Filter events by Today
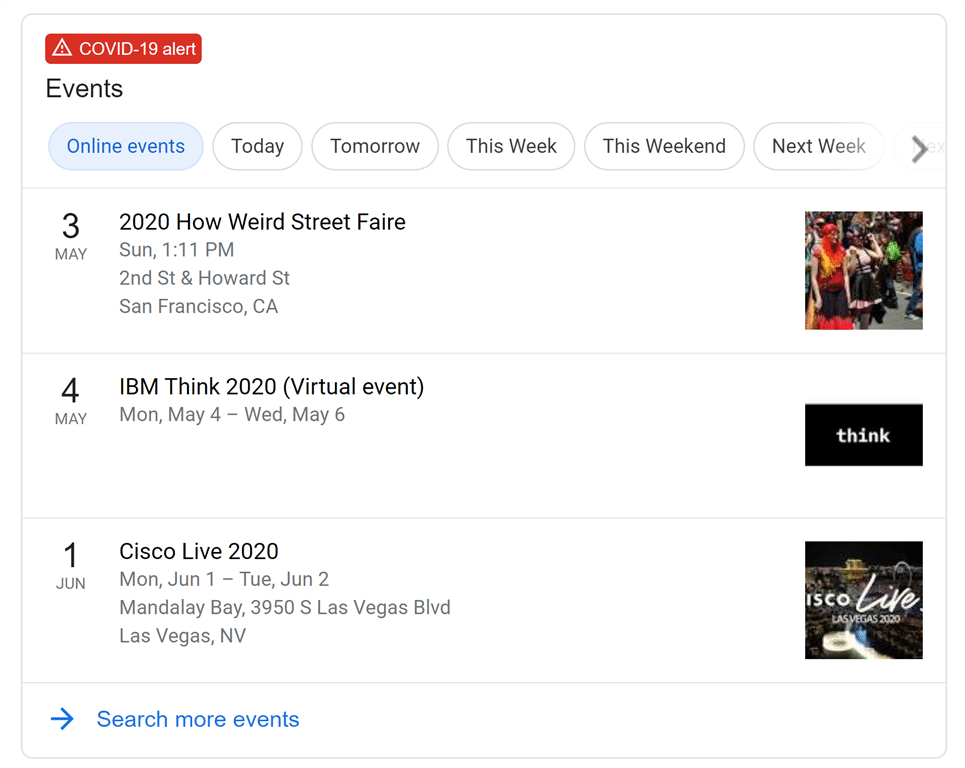The image size is (965, 768). (257, 146)
